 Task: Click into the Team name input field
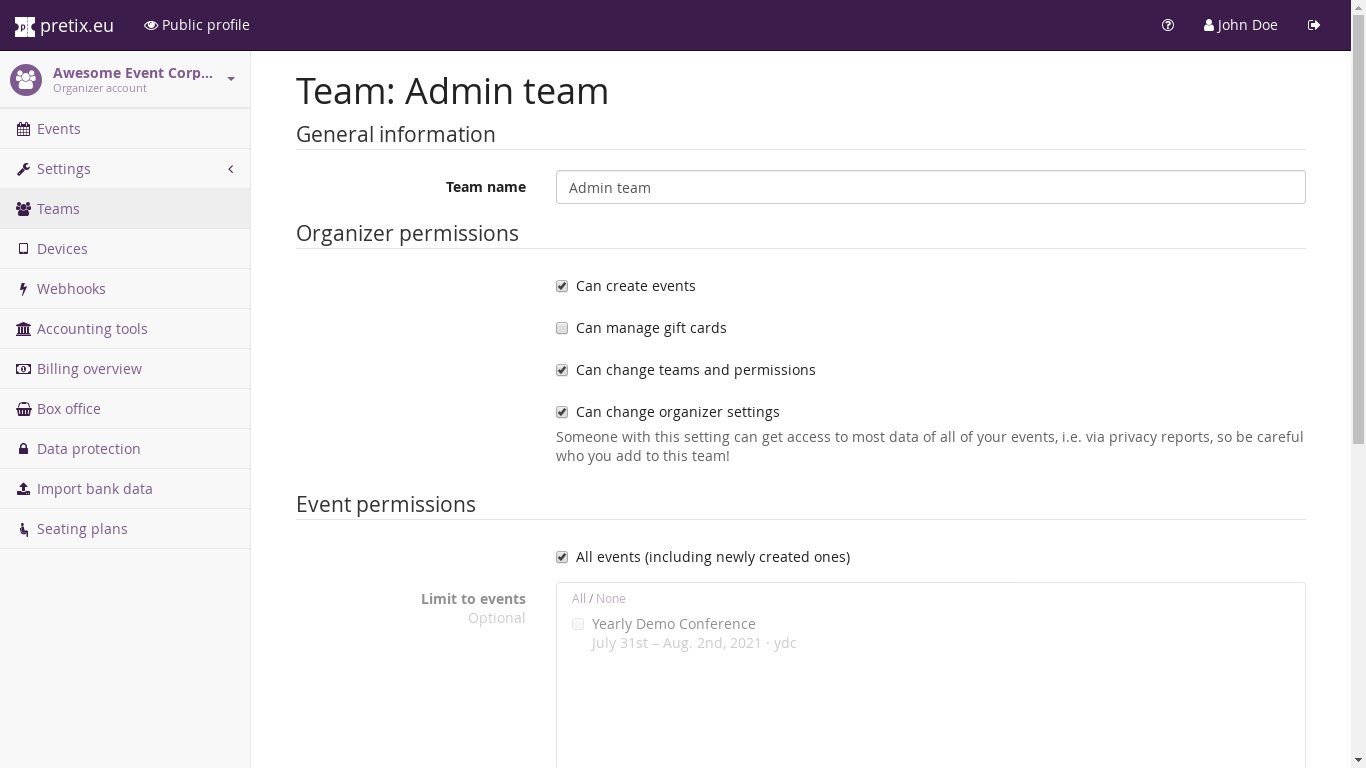coord(930,187)
